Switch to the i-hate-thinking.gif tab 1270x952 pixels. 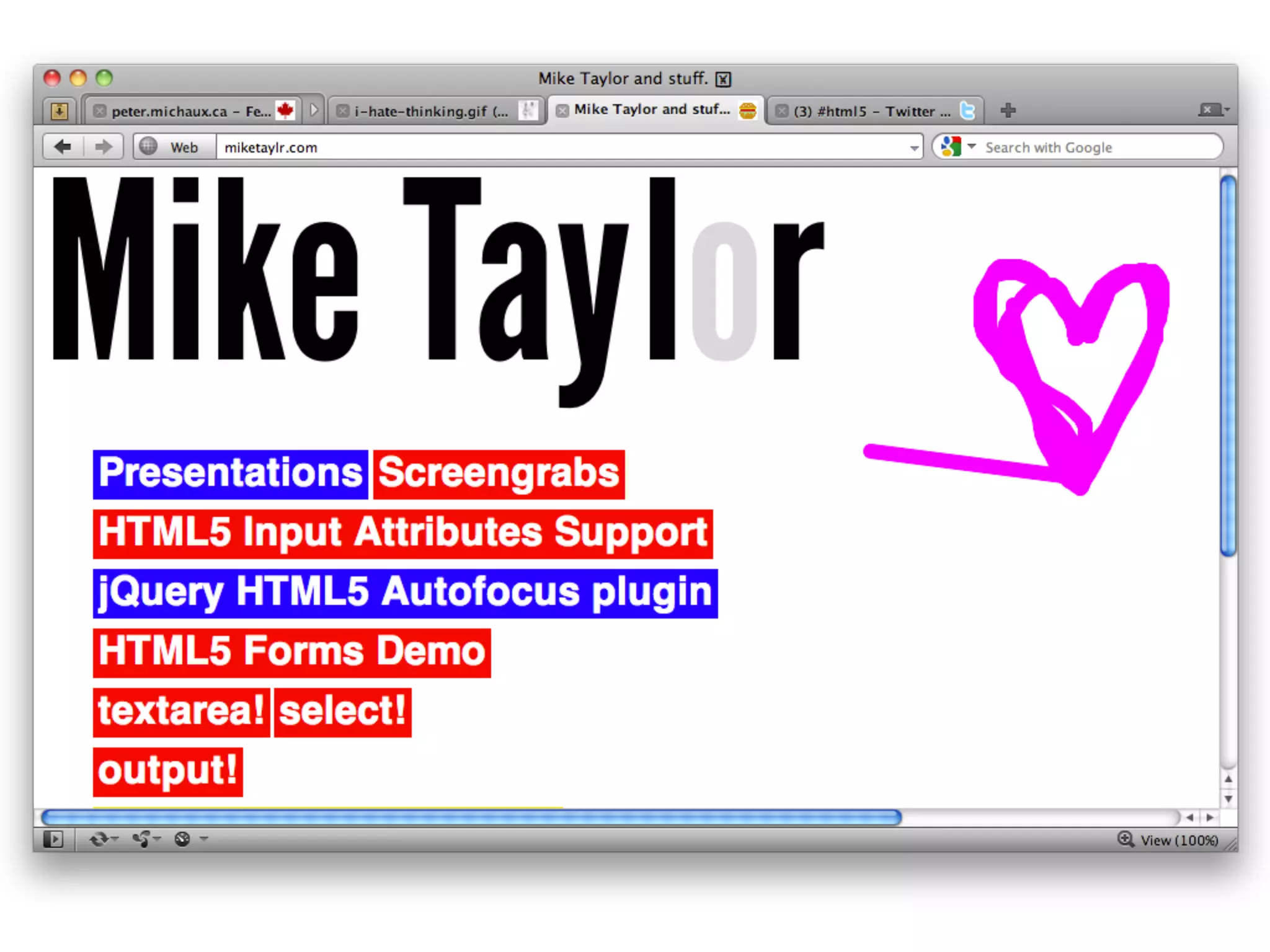coord(430,112)
